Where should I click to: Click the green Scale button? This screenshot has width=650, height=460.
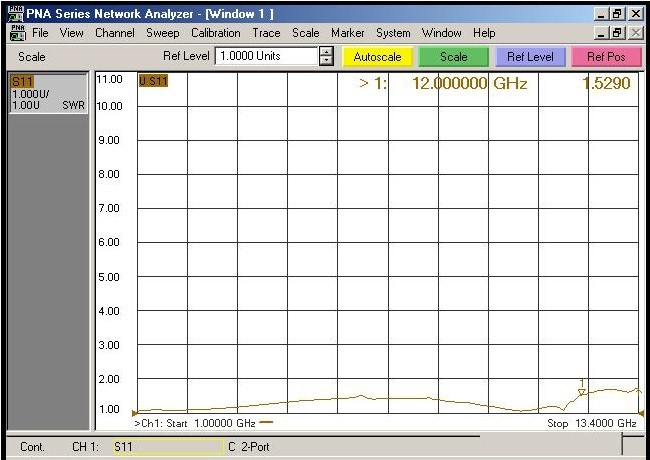(x=454, y=57)
